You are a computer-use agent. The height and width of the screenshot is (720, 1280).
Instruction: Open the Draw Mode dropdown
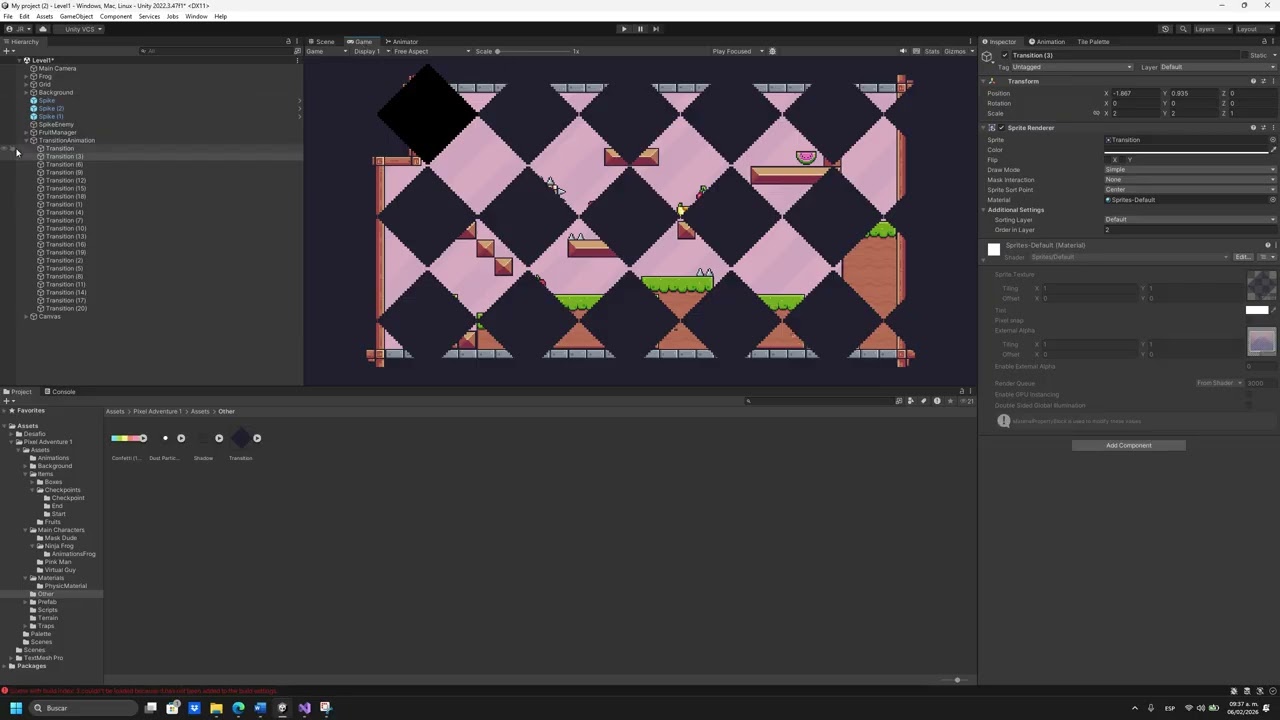click(x=1190, y=170)
